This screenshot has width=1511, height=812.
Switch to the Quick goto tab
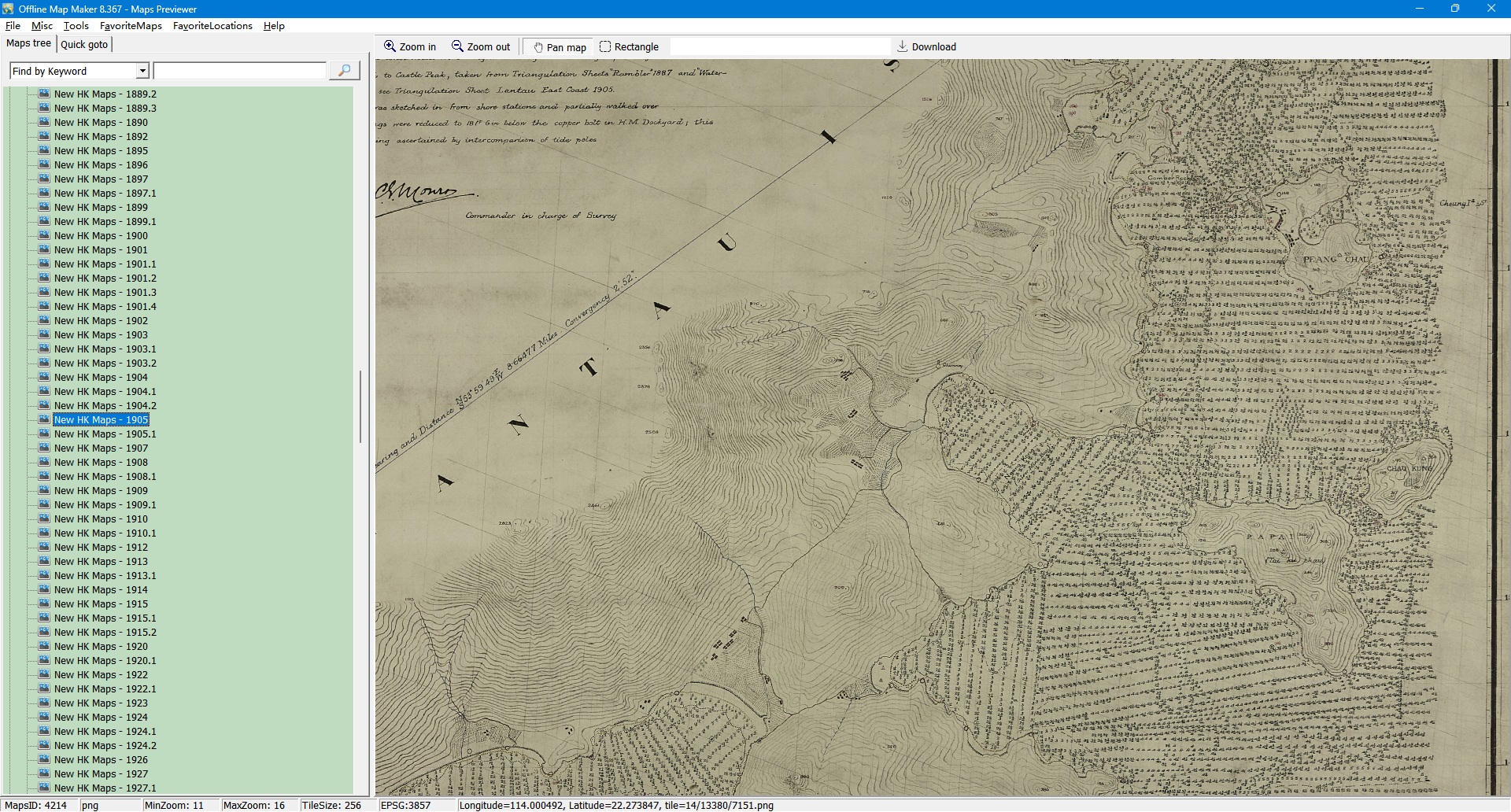point(84,44)
